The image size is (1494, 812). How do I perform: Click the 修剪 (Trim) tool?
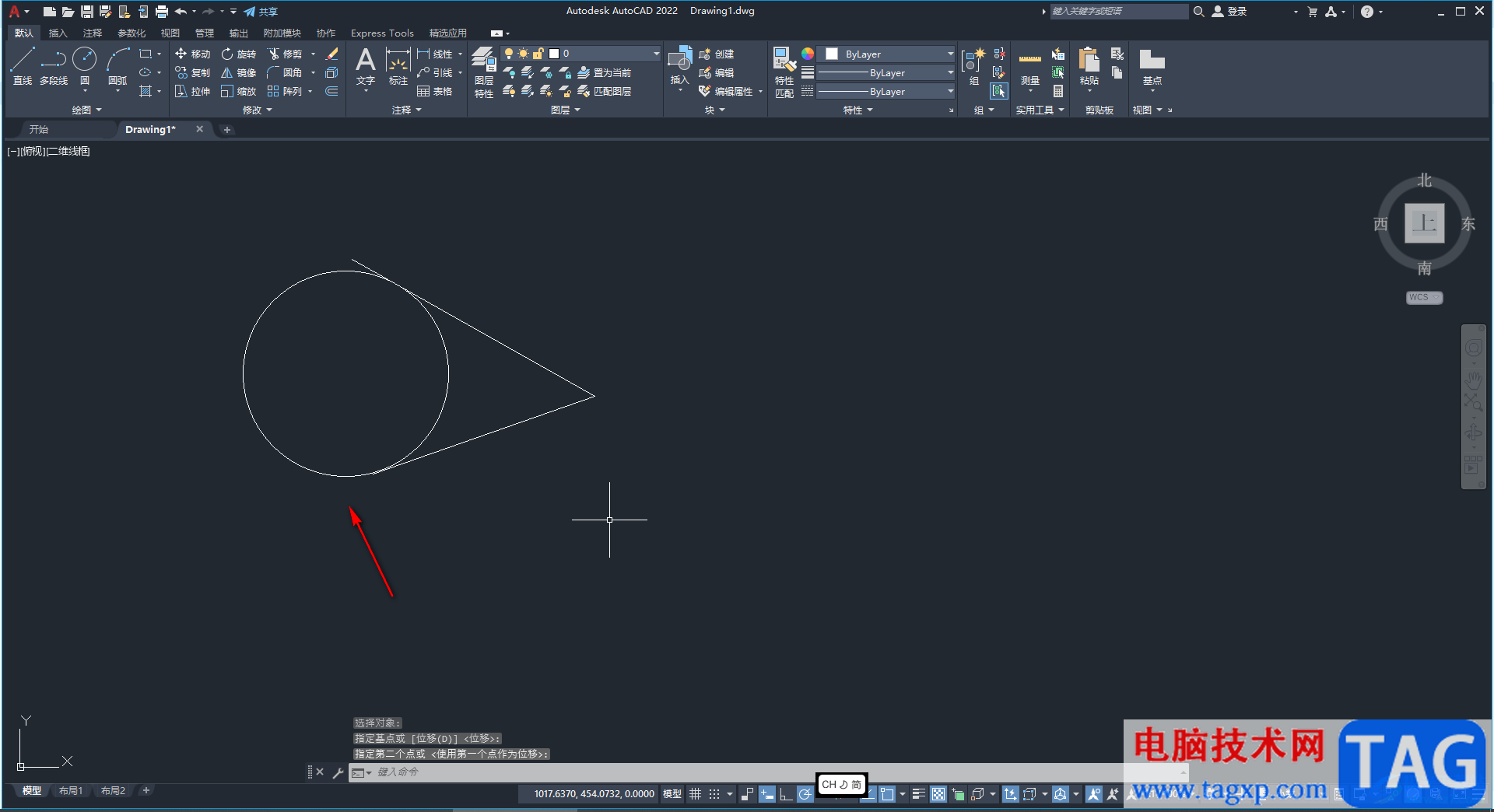tap(285, 54)
